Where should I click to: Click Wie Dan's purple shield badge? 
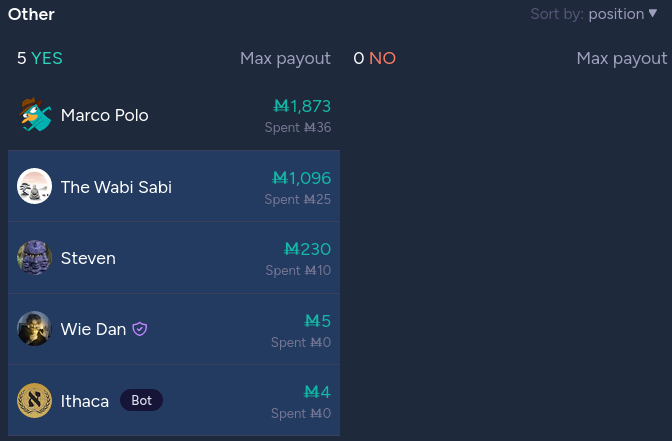click(140, 329)
